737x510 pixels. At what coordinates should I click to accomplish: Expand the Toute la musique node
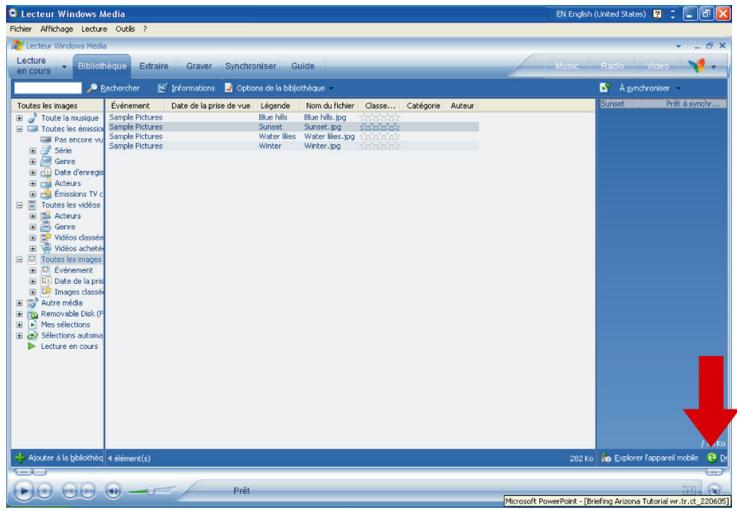click(19, 118)
